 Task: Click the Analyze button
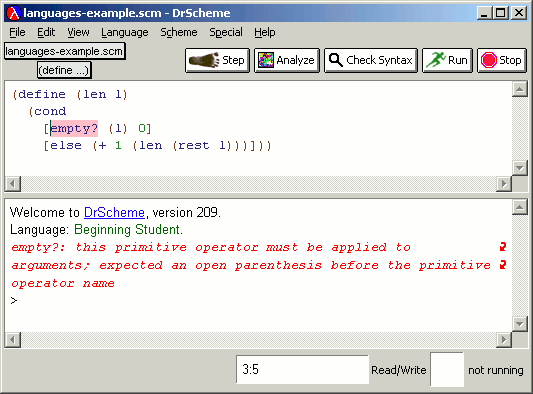click(287, 60)
